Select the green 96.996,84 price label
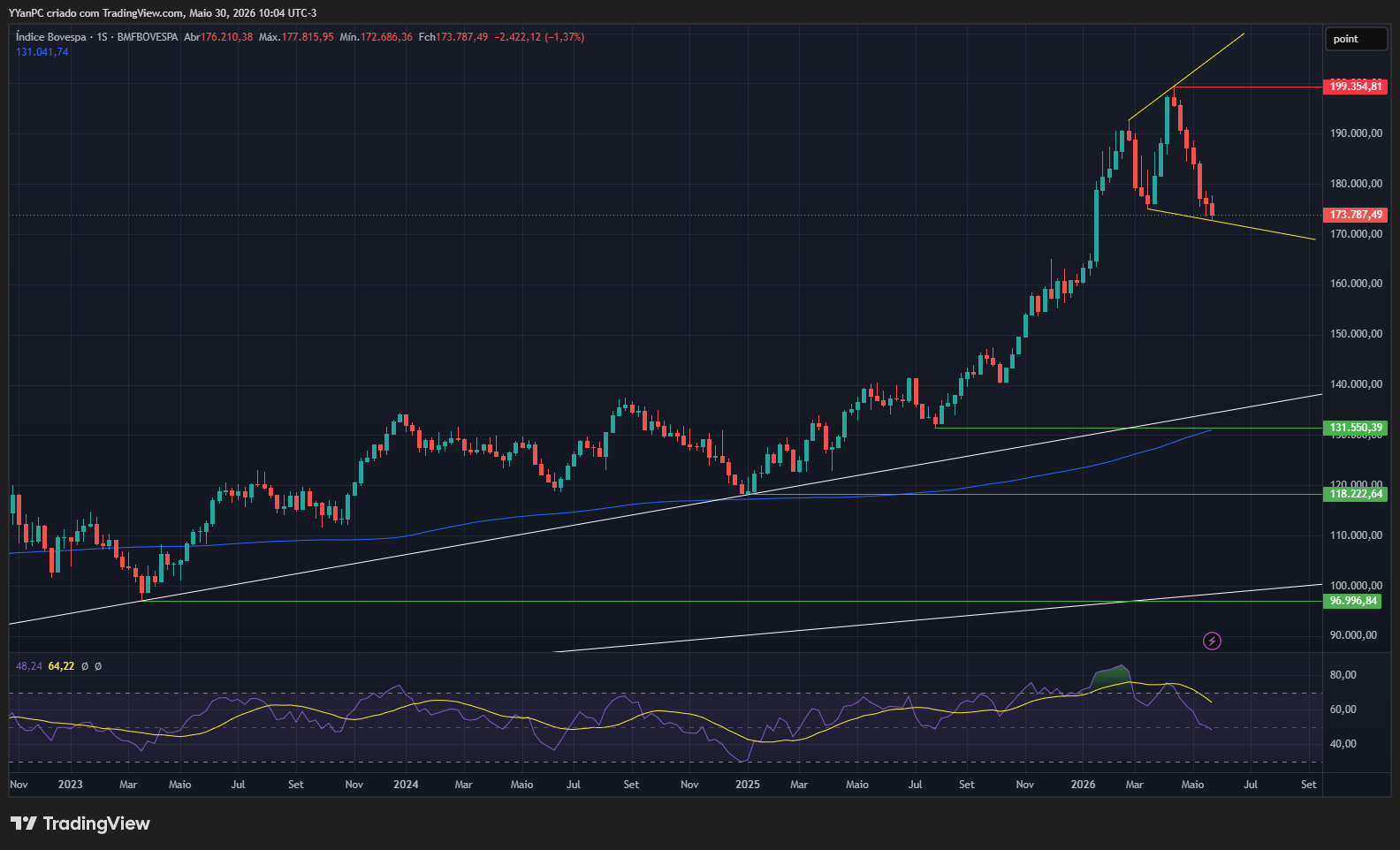The width and height of the screenshot is (1400, 850). coord(1353,601)
